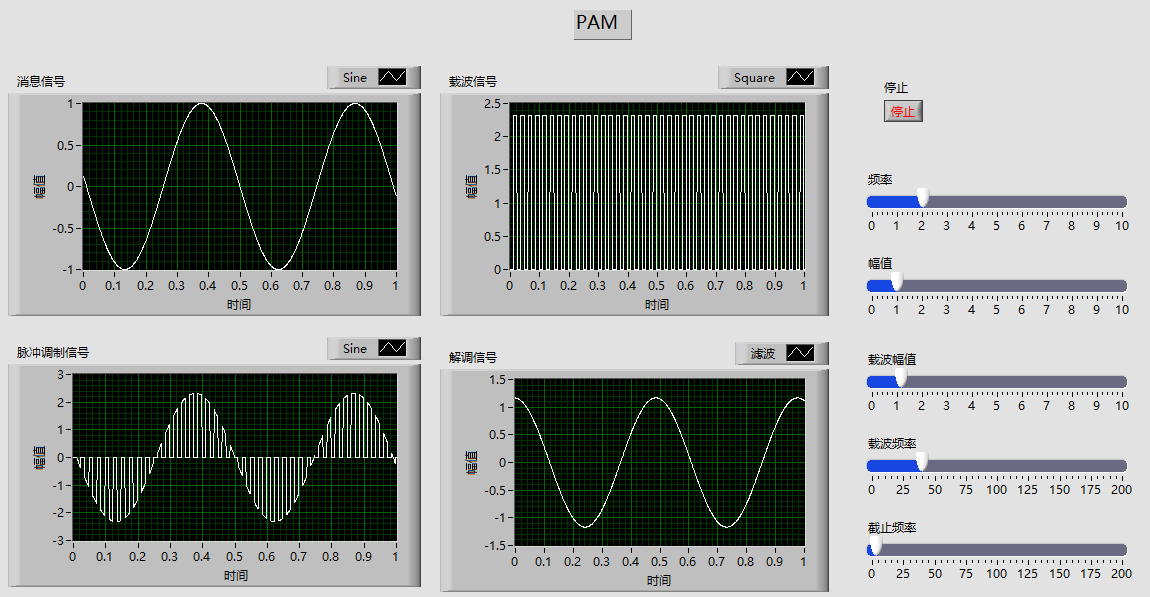Set 频率 slider at scale mark 7

1047,202
